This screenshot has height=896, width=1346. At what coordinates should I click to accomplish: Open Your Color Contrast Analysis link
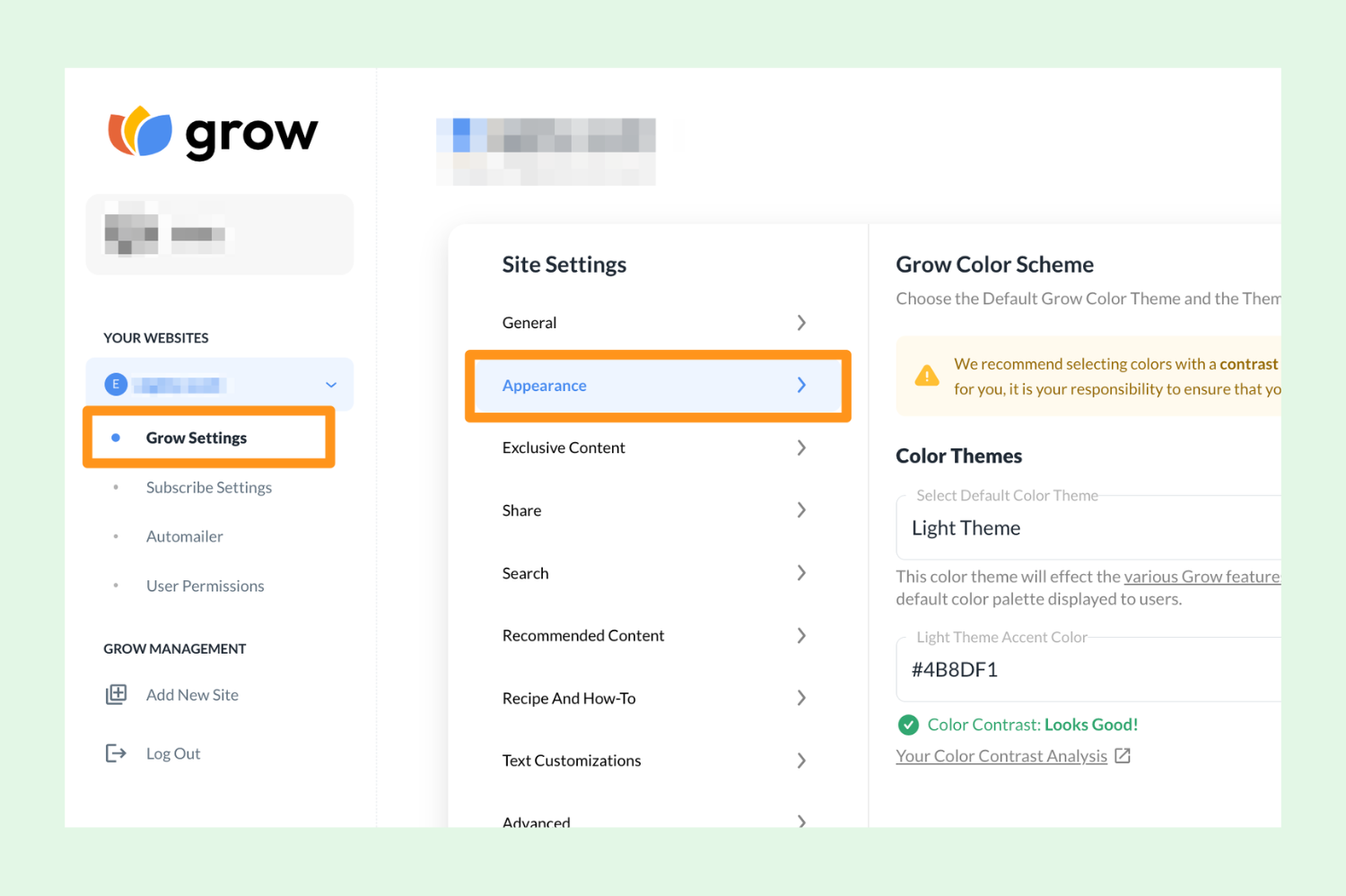pyautogui.click(x=1001, y=755)
